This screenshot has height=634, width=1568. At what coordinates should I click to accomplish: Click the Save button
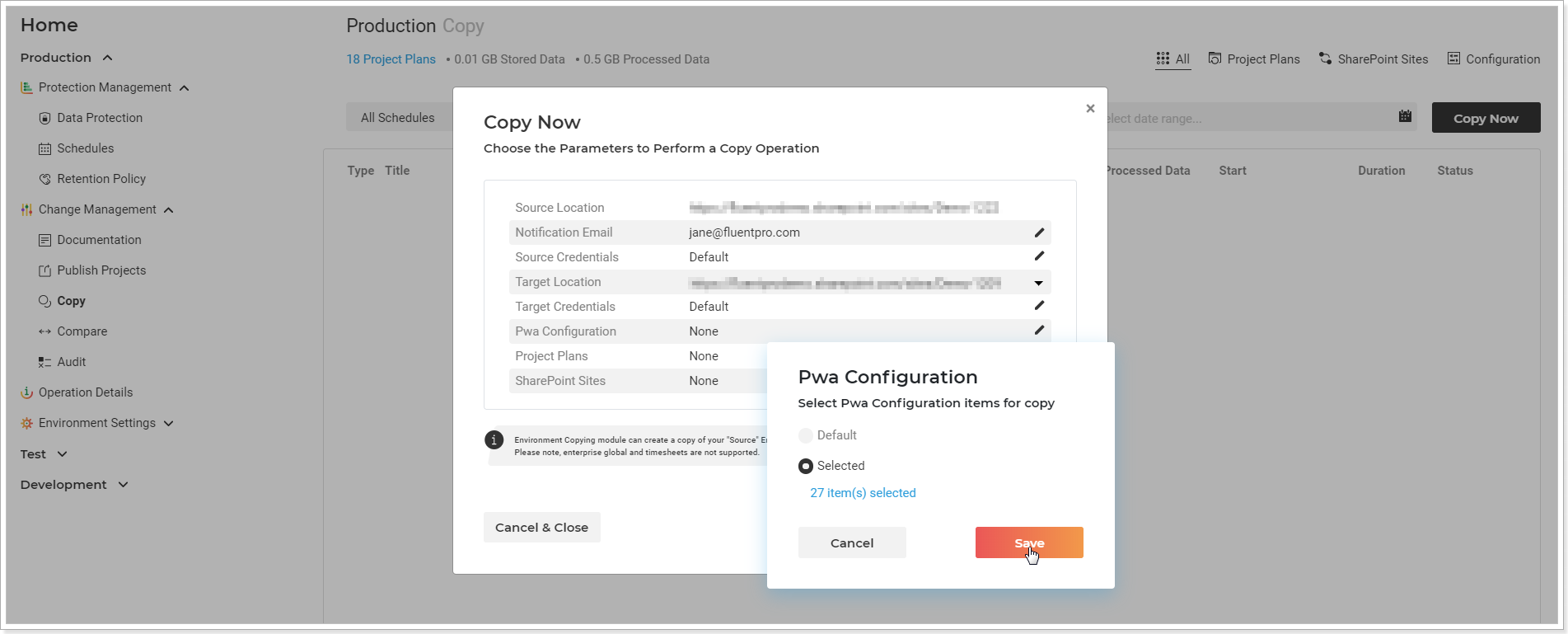pos(1029,542)
